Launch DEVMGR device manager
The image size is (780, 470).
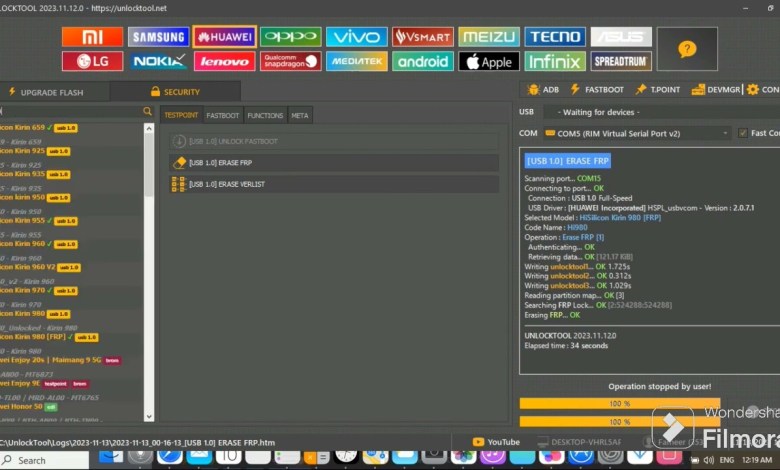tap(719, 90)
